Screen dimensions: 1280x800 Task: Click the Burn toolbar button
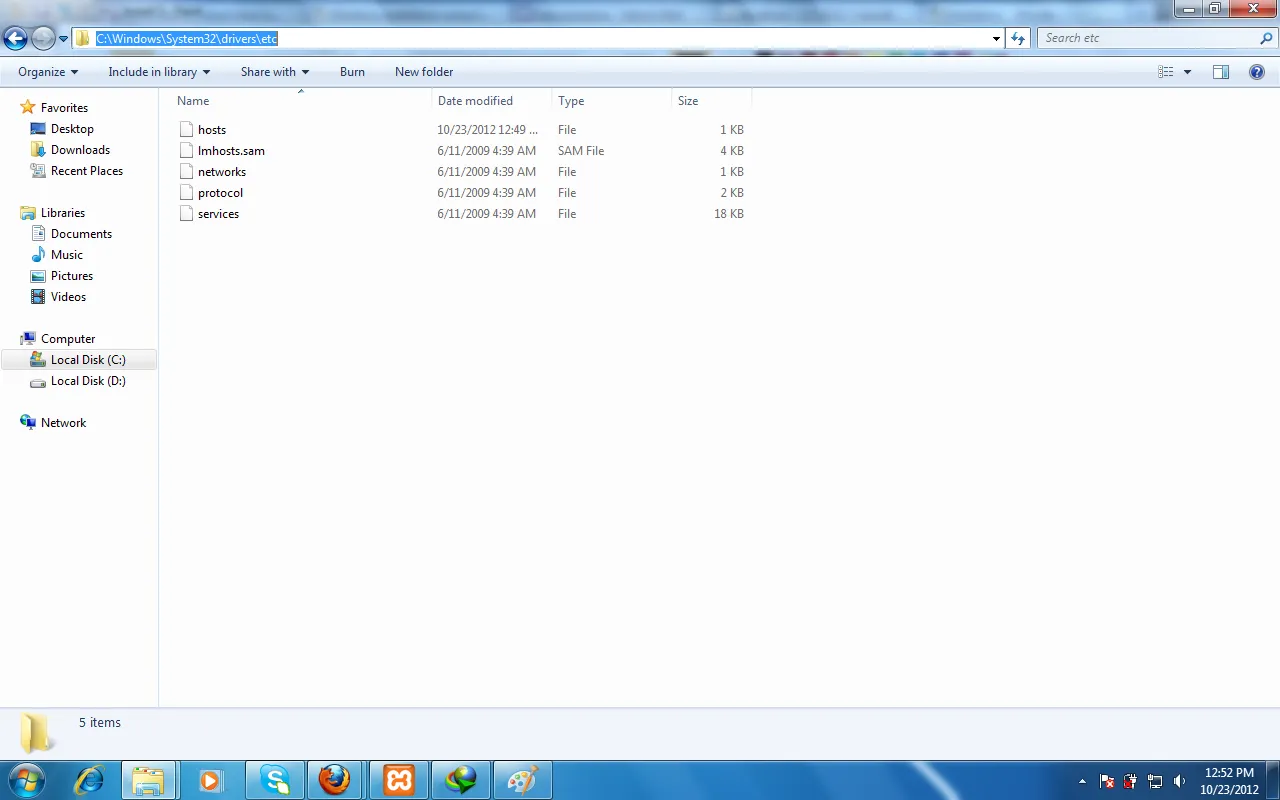coord(352,72)
